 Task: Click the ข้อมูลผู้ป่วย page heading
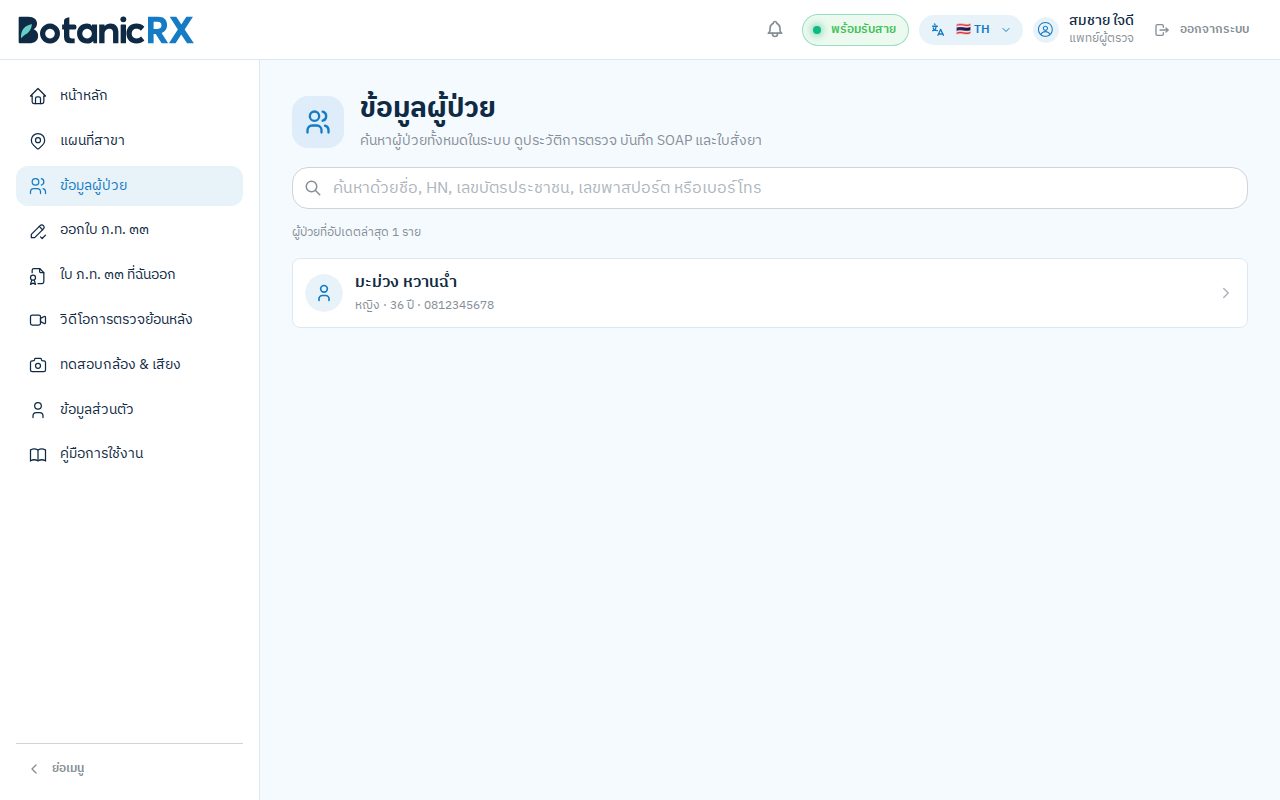[428, 108]
